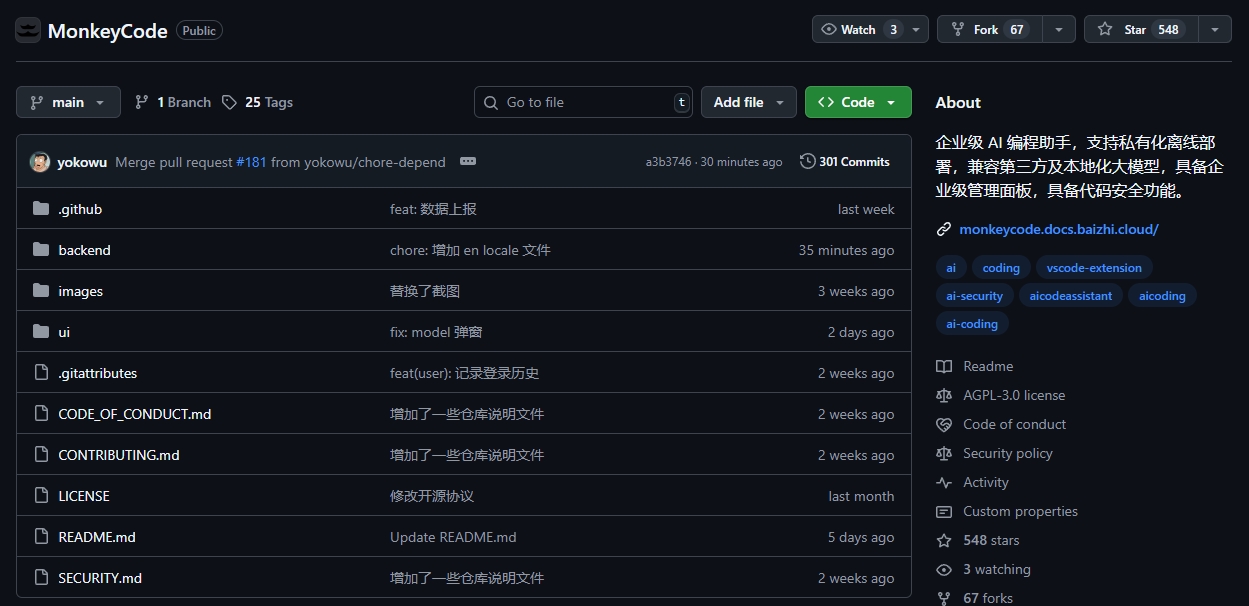Click the Watch eye icon

click(x=828, y=30)
